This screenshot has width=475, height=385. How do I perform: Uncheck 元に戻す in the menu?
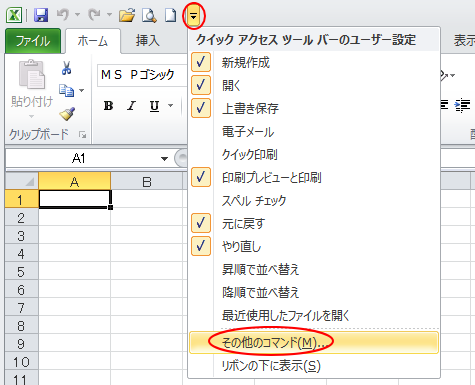[x=313, y=223]
